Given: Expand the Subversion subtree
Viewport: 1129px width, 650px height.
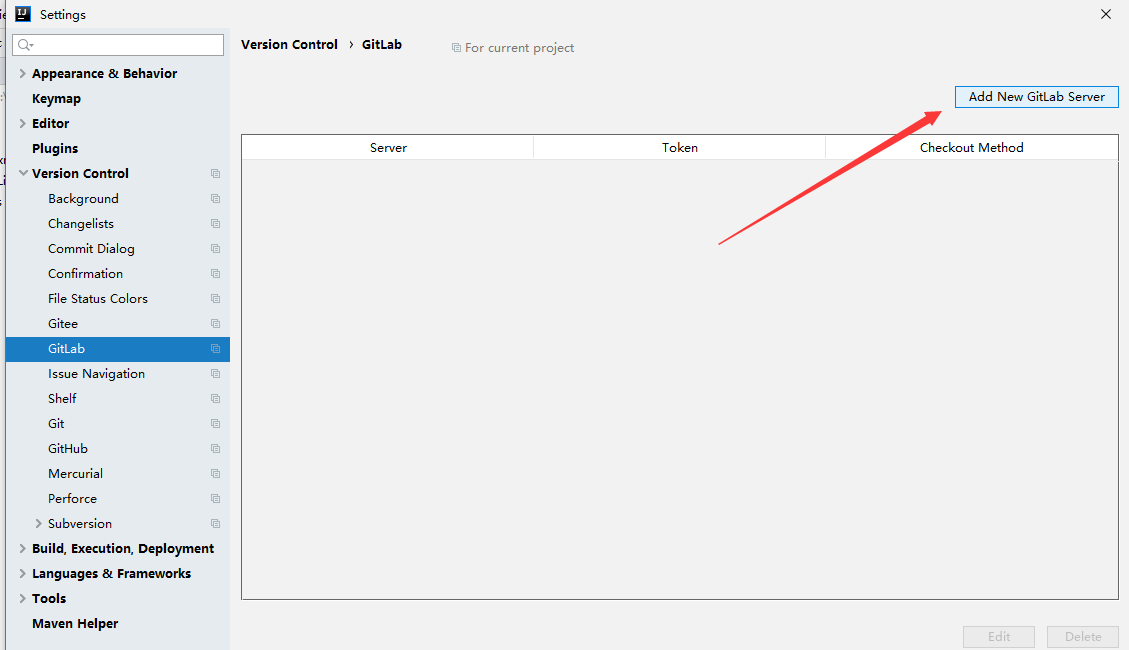Looking at the screenshot, I should (x=38, y=523).
